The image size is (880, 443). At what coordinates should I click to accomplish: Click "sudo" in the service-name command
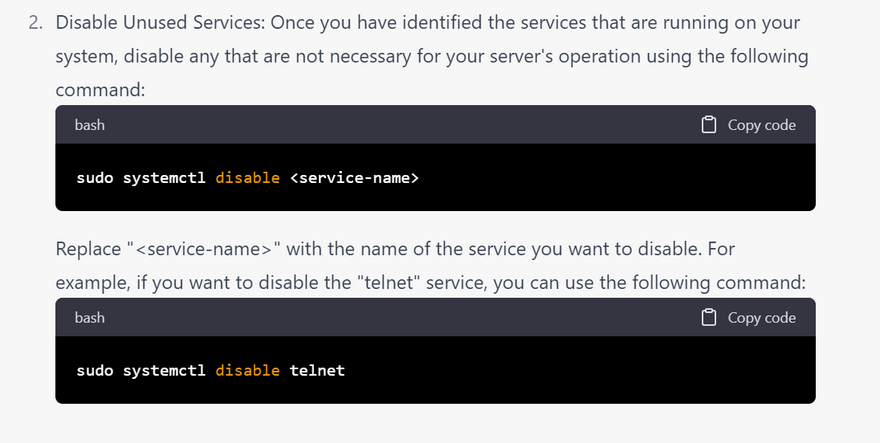click(94, 178)
